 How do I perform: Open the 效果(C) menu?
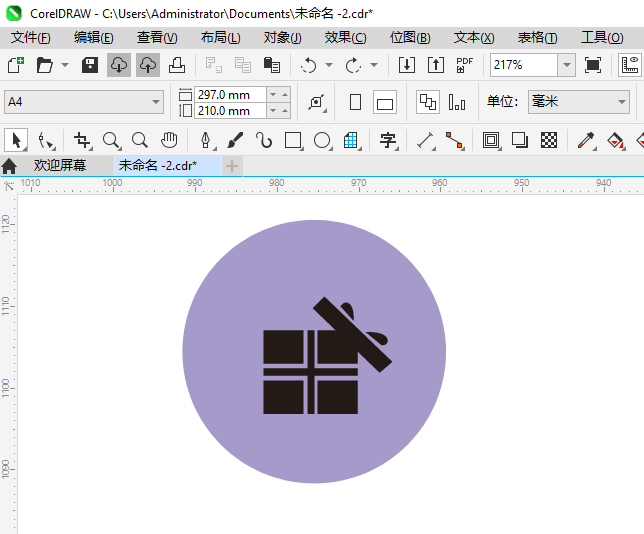tap(345, 38)
